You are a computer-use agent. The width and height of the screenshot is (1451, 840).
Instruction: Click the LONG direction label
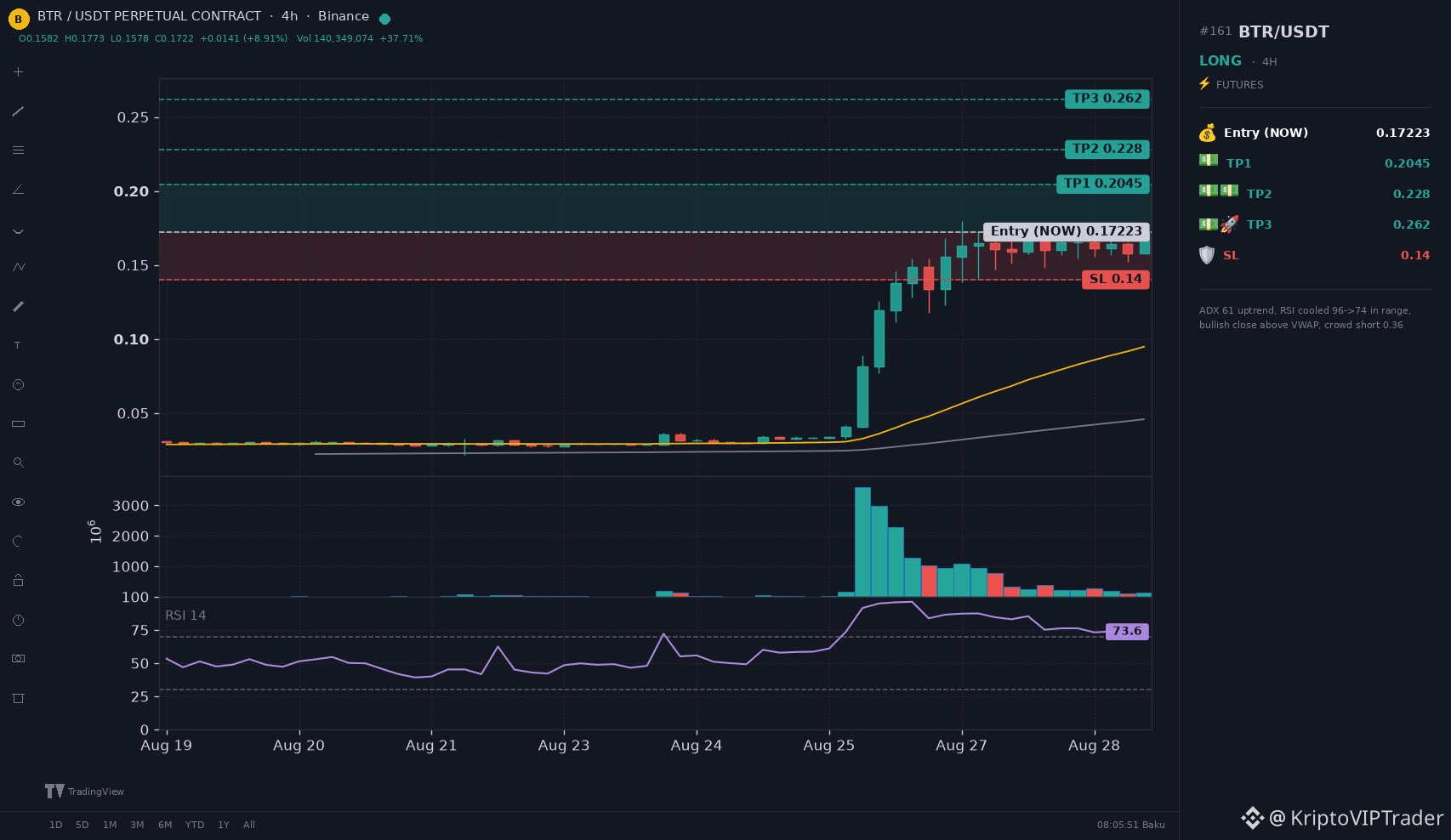[x=1221, y=61]
